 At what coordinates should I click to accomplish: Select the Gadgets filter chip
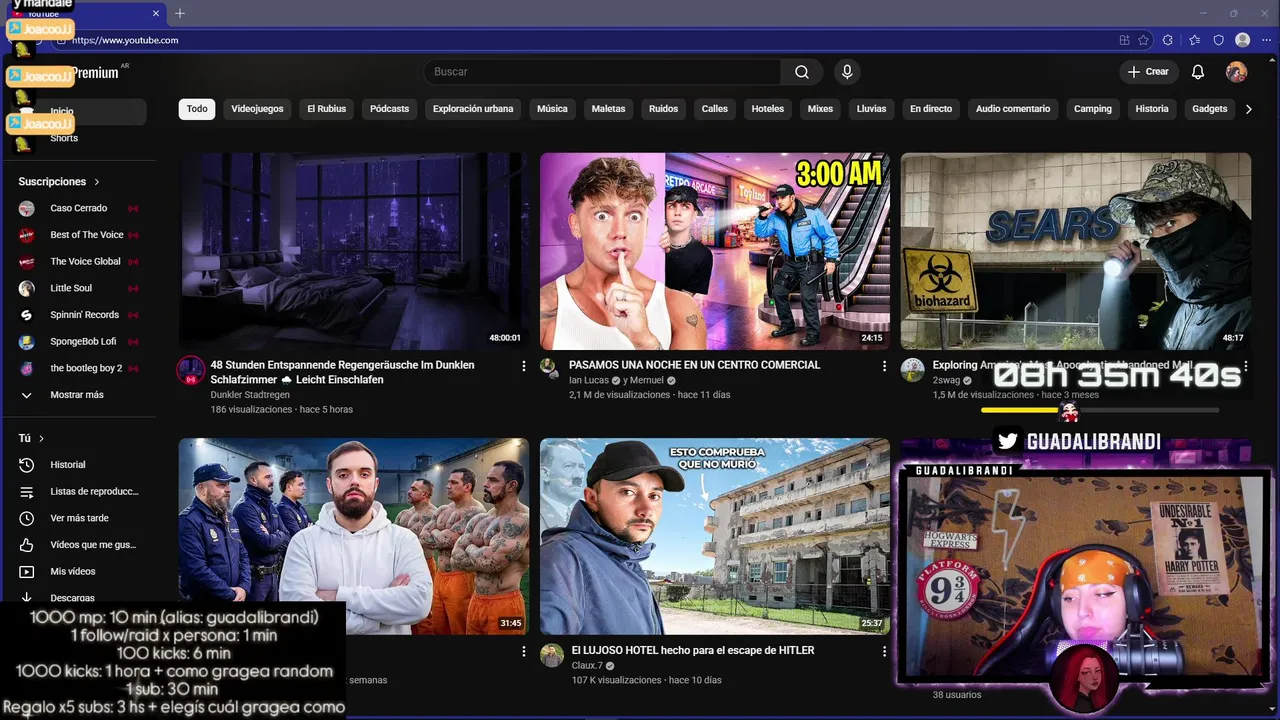tap(1210, 109)
